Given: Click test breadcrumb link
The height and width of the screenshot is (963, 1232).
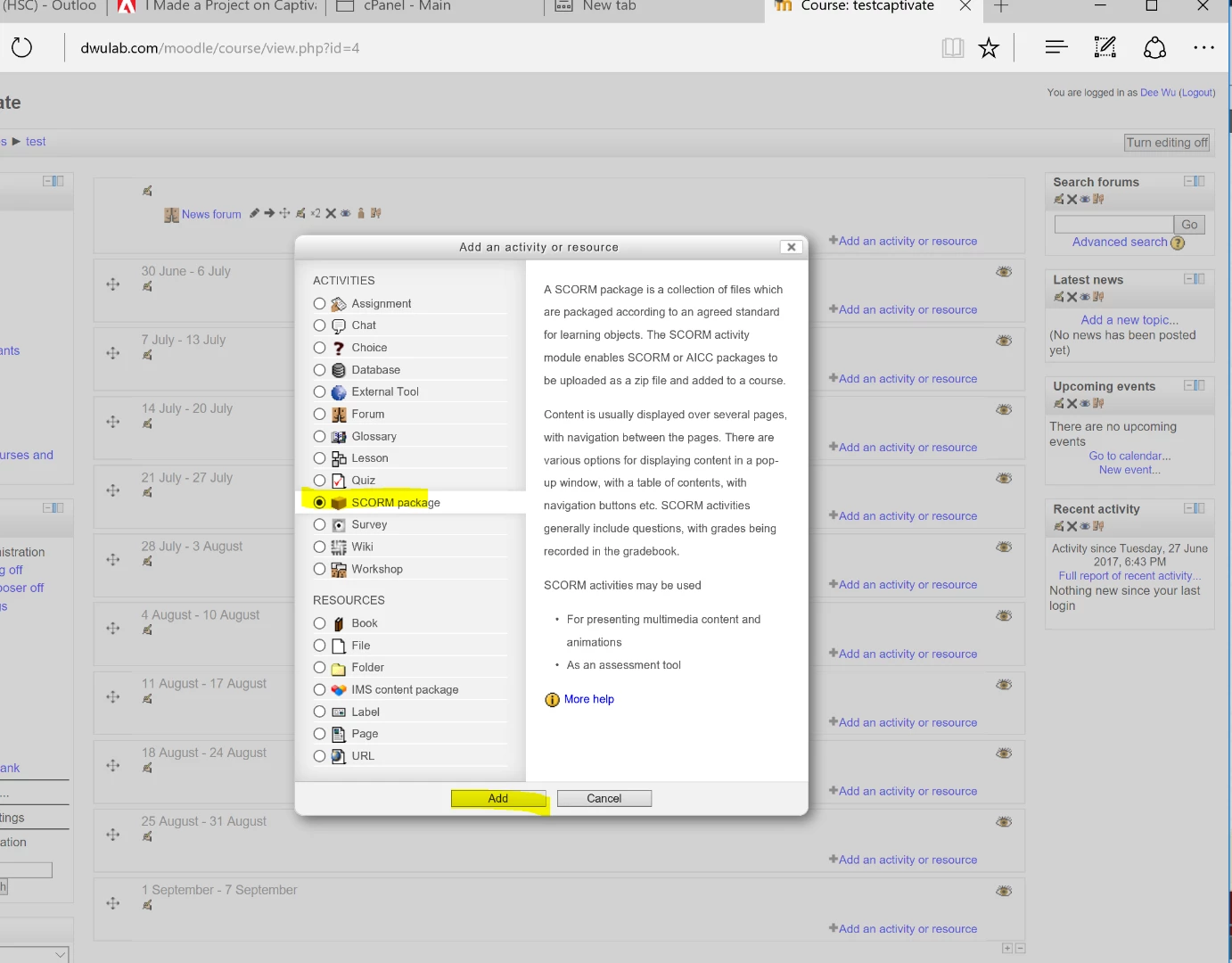Looking at the screenshot, I should [x=36, y=142].
